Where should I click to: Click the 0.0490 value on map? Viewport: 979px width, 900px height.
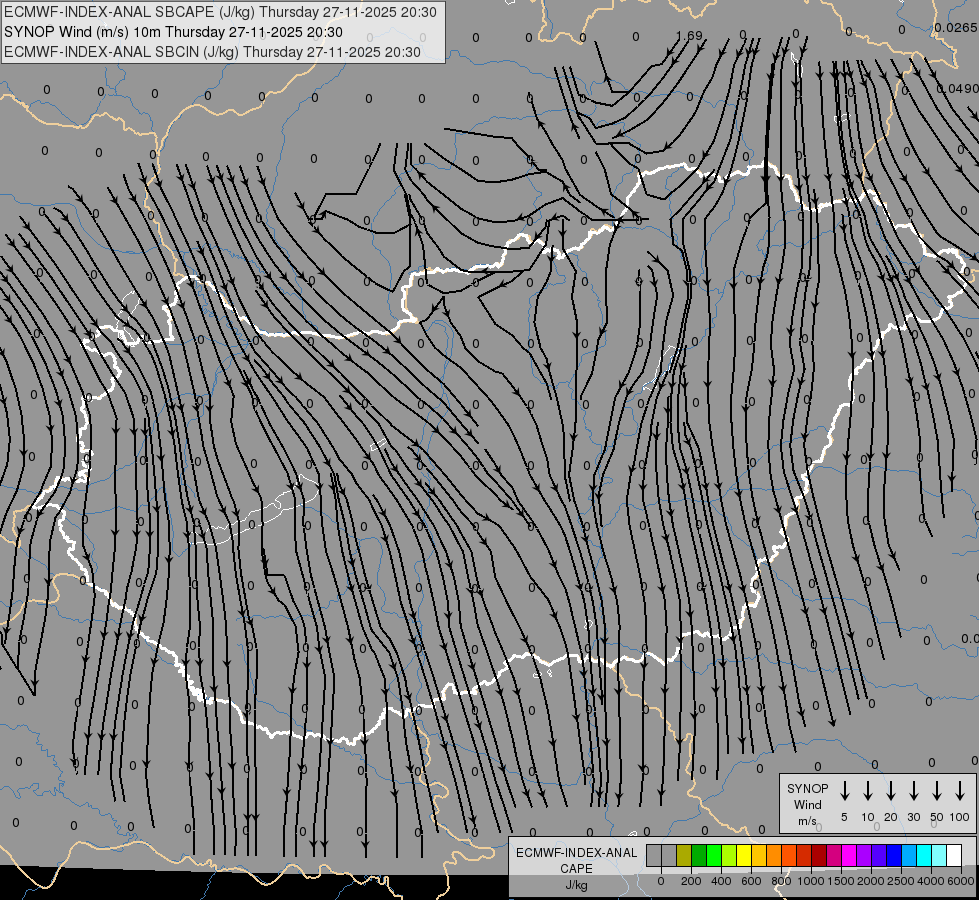[957, 89]
